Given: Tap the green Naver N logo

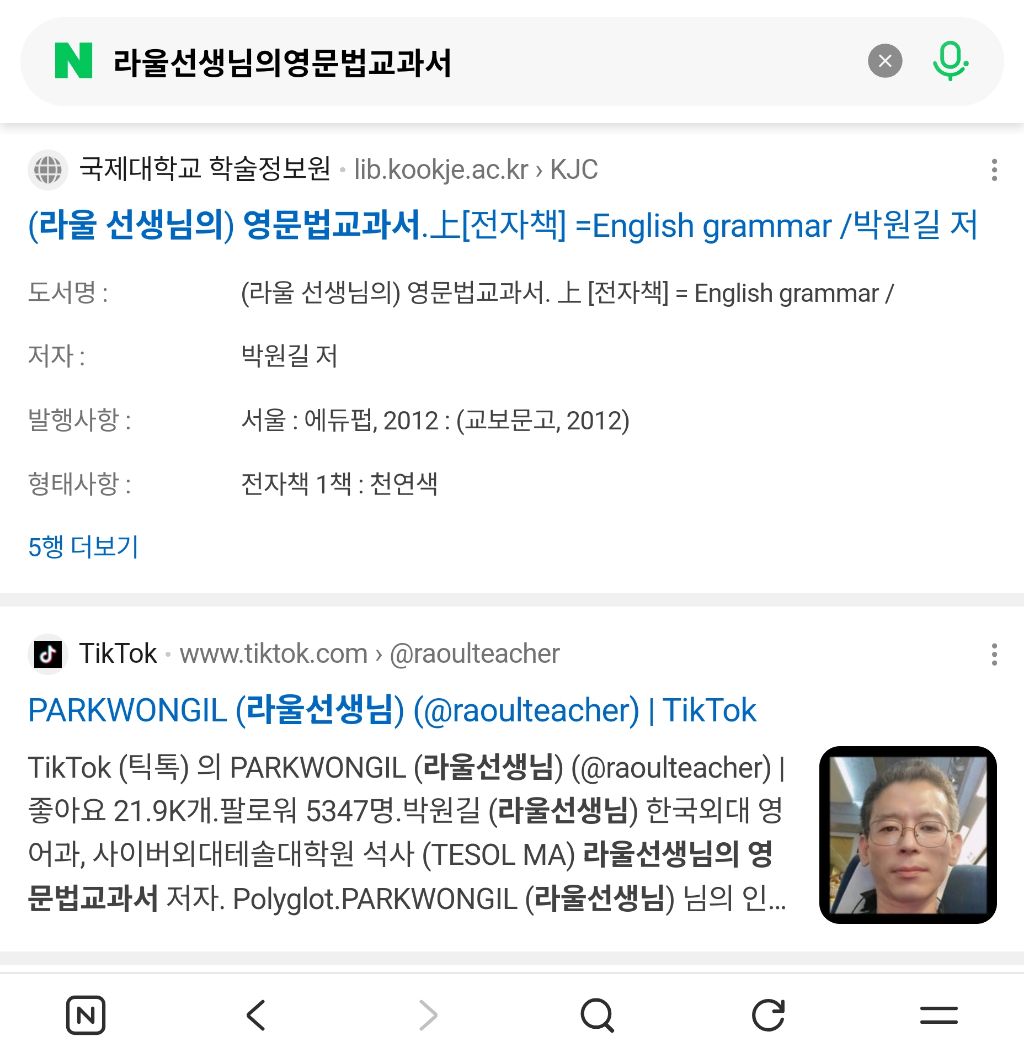Looking at the screenshot, I should pos(73,61).
